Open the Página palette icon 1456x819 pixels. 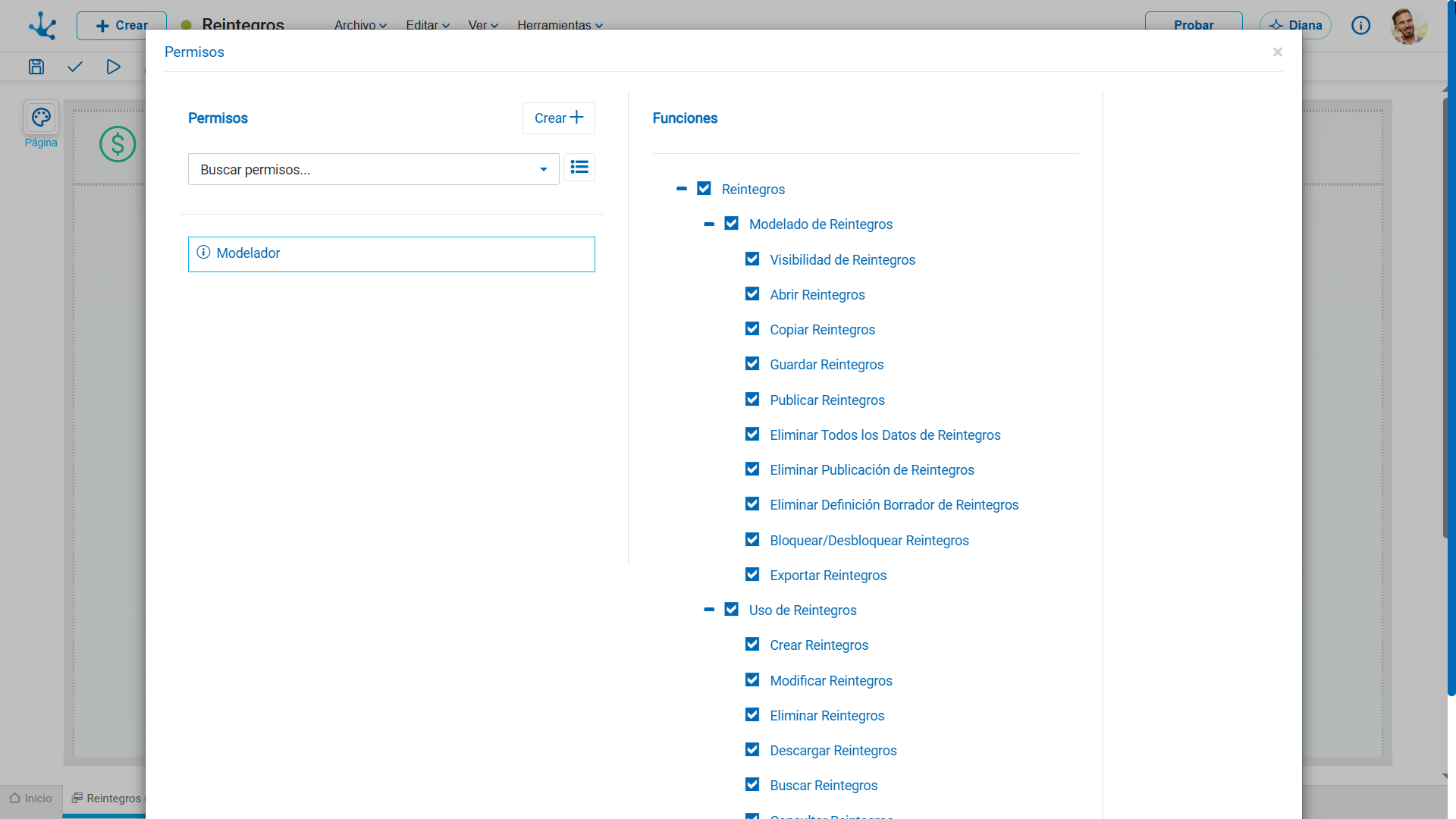(41, 118)
